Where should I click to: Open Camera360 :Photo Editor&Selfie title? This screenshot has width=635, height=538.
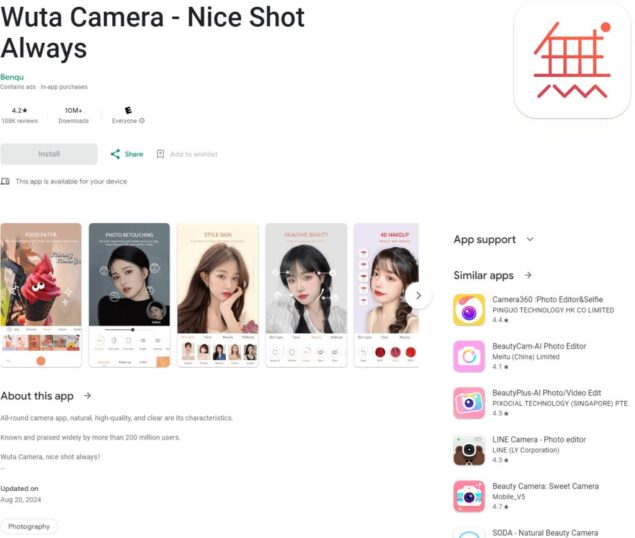[548, 299]
